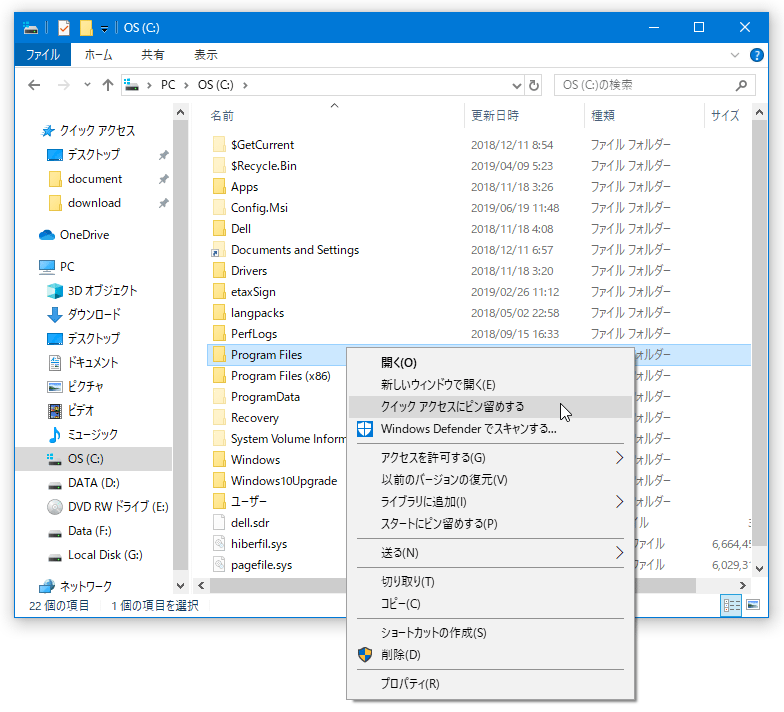
Task: Click the DATA (D:) drive icon
Action: coord(54,484)
